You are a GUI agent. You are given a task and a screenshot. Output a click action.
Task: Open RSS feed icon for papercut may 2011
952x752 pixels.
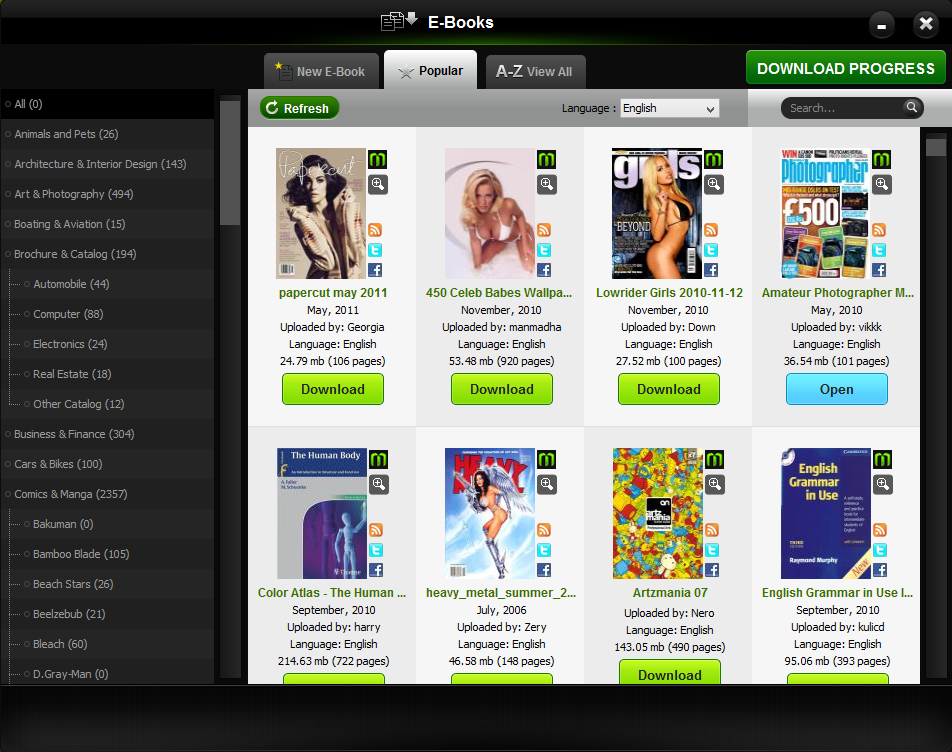point(375,230)
